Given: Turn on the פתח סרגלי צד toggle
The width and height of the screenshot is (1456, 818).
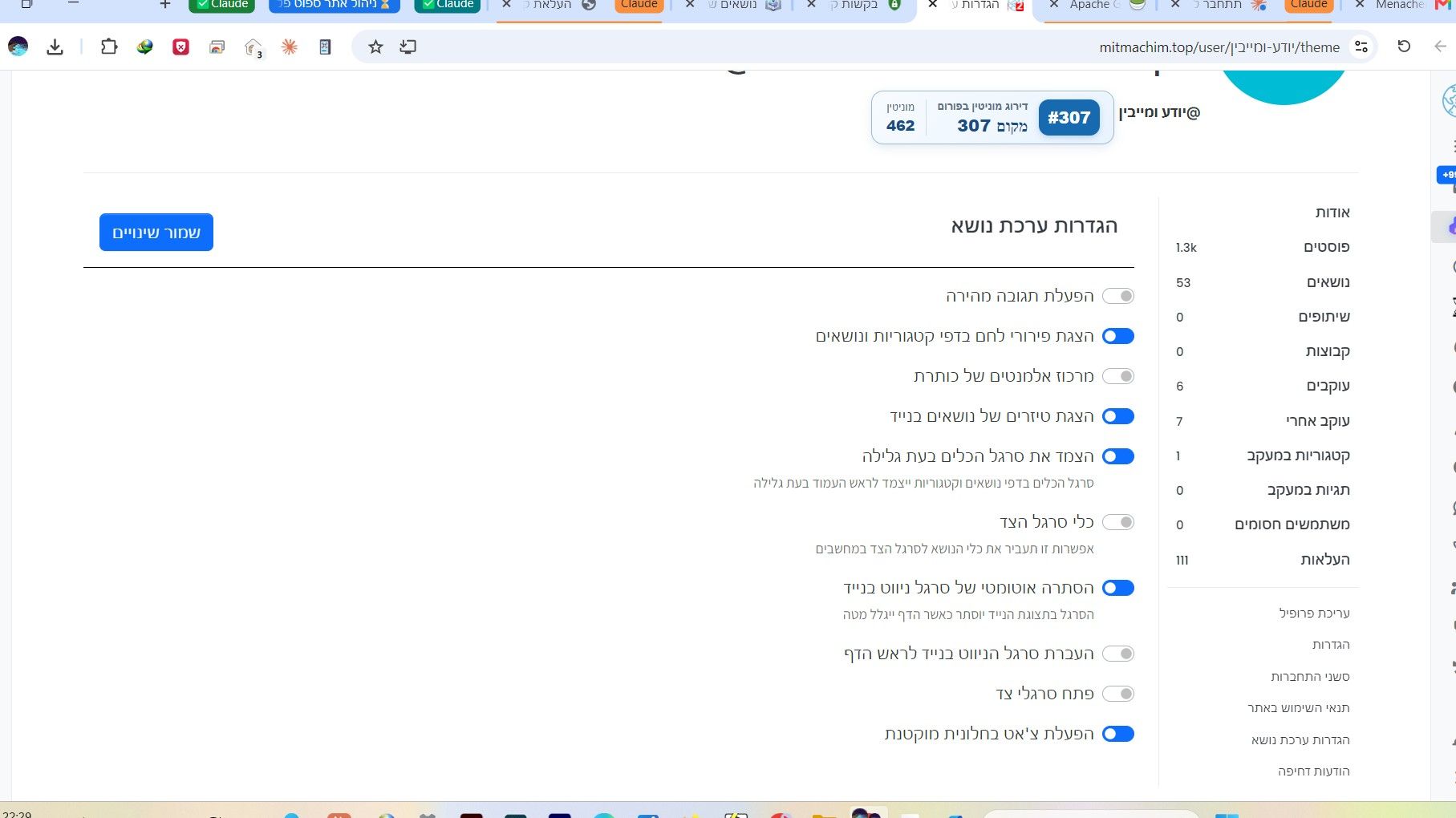Looking at the screenshot, I should [x=1118, y=694].
